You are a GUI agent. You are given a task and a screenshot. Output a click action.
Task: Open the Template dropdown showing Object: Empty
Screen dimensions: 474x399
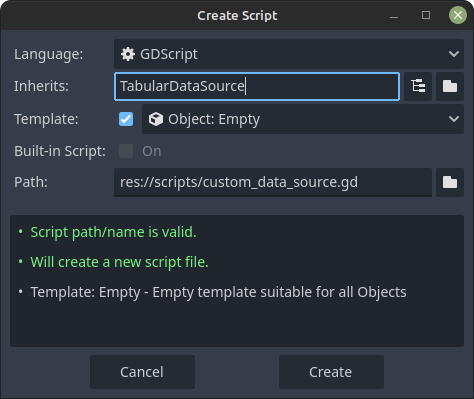pyautogui.click(x=303, y=119)
